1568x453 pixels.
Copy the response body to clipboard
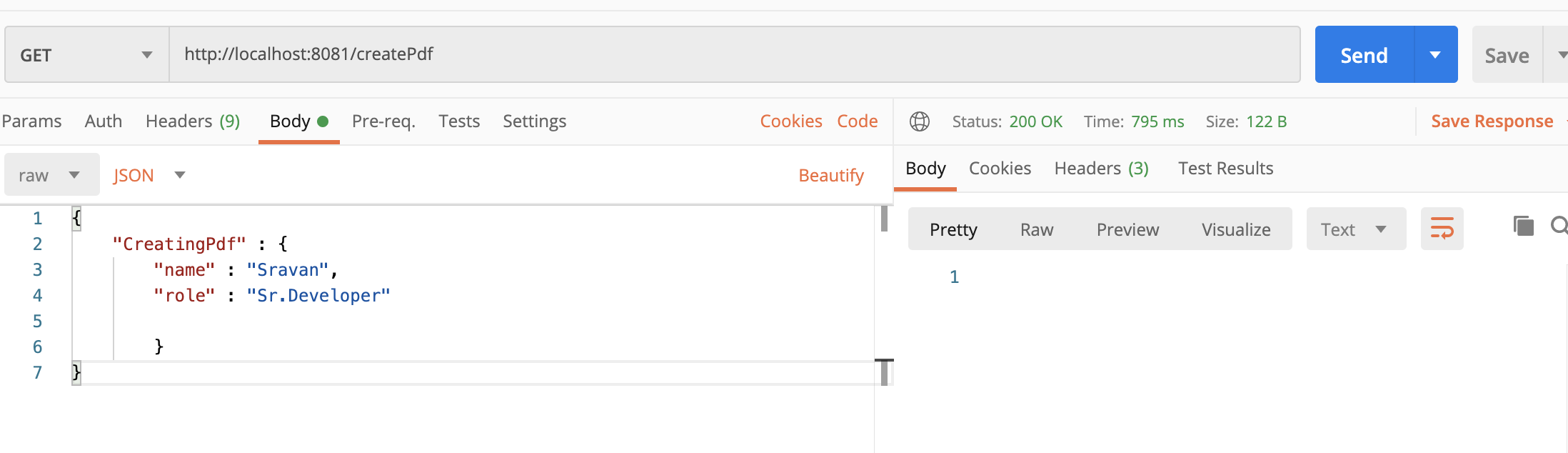[1523, 226]
